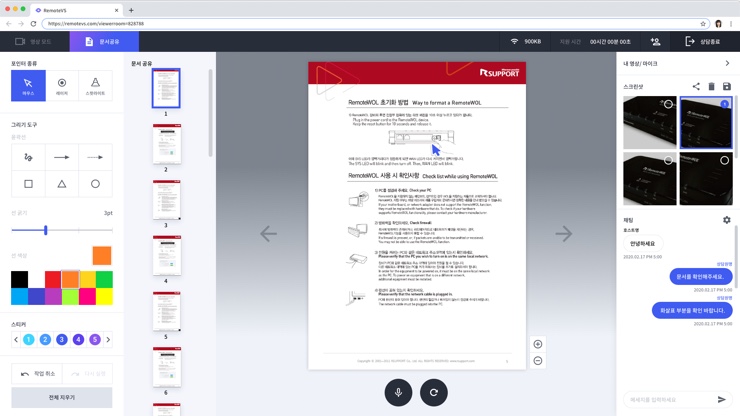Pick the sky blue color swatch
The width and height of the screenshot is (740, 416).
[19, 296]
